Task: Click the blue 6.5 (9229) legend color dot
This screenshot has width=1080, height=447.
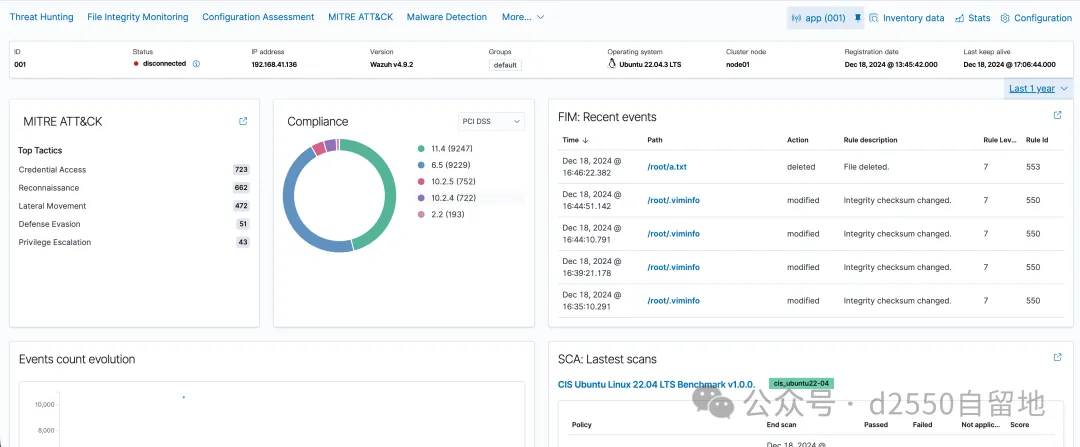Action: [422, 165]
